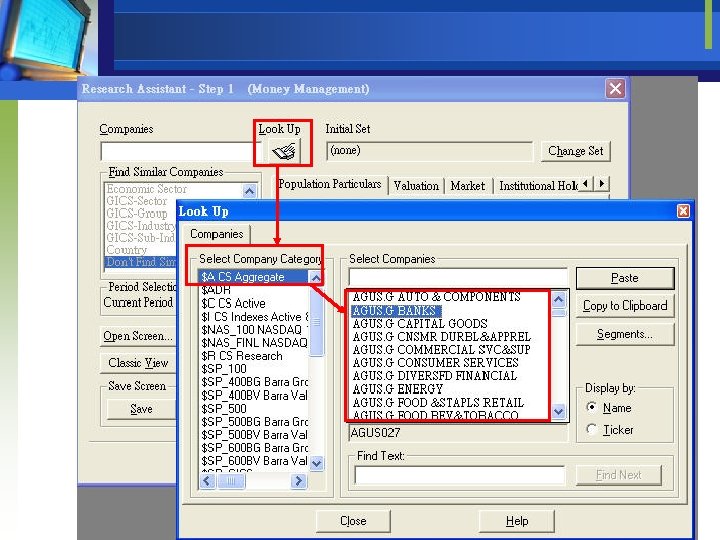Select AGUS.G ENERGY
Viewport: 720px width, 540px height.
[x=398, y=389]
